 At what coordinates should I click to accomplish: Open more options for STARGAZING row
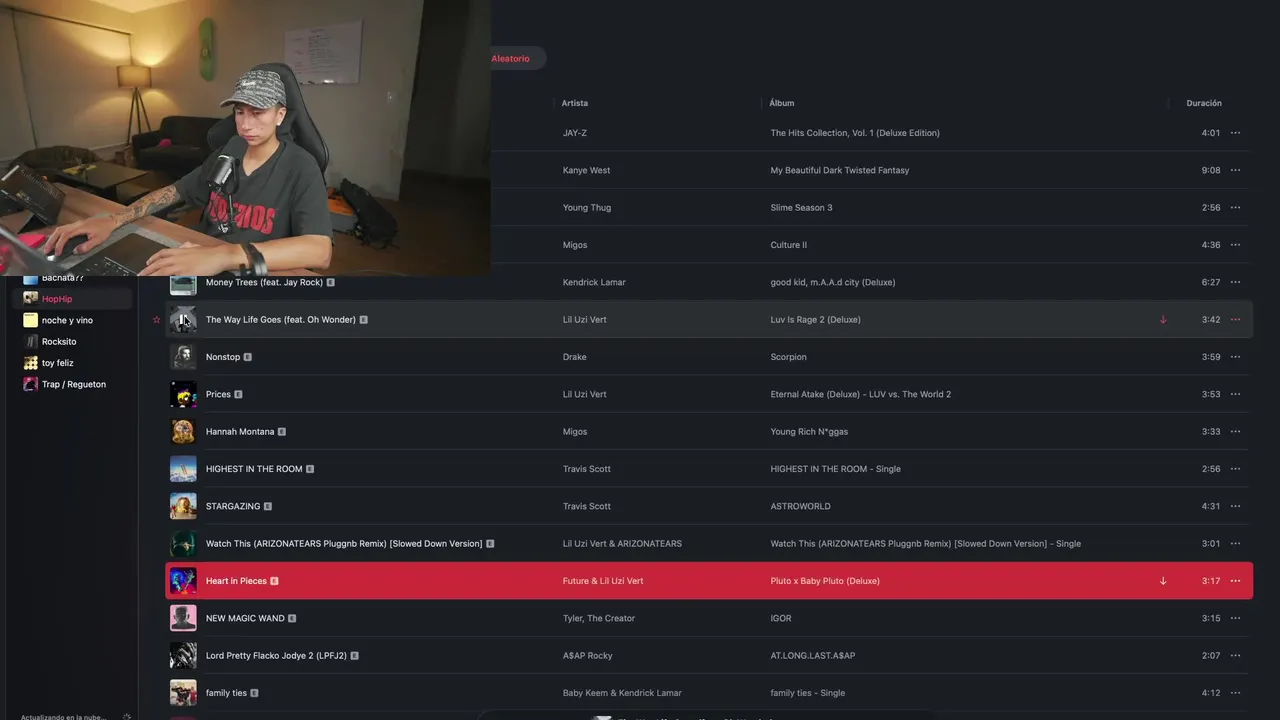coord(1235,506)
